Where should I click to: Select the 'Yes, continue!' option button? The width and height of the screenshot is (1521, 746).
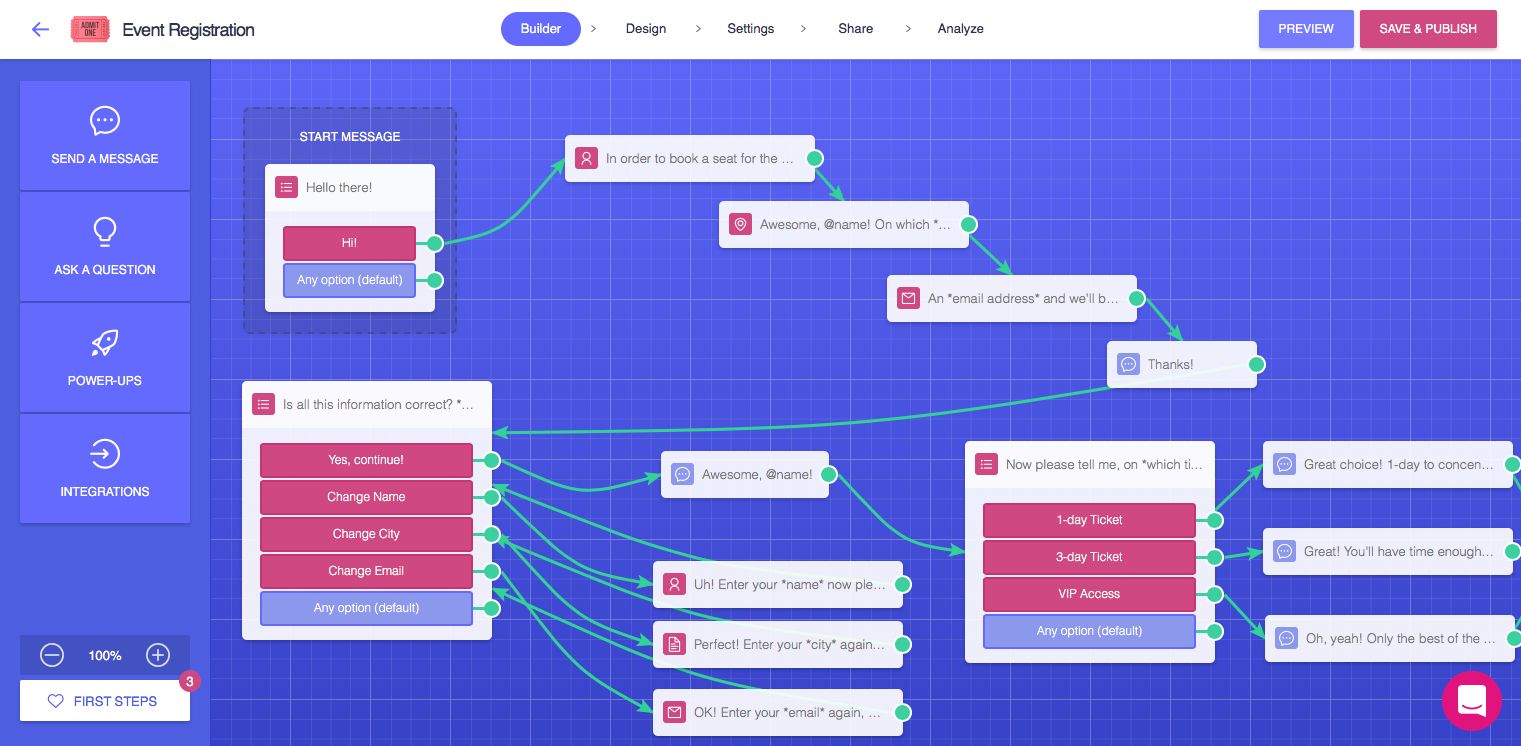pyautogui.click(x=366, y=460)
